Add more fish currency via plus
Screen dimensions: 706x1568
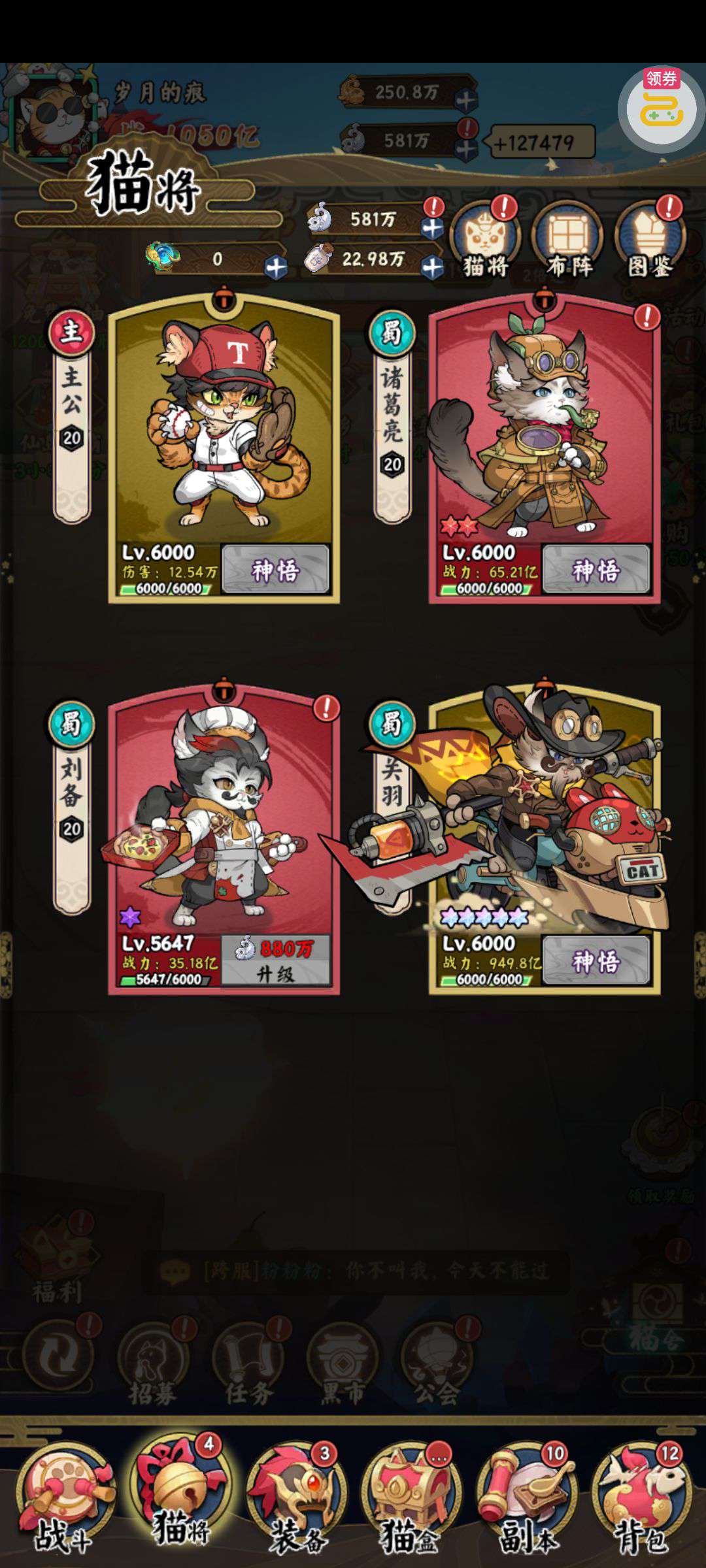[432, 228]
